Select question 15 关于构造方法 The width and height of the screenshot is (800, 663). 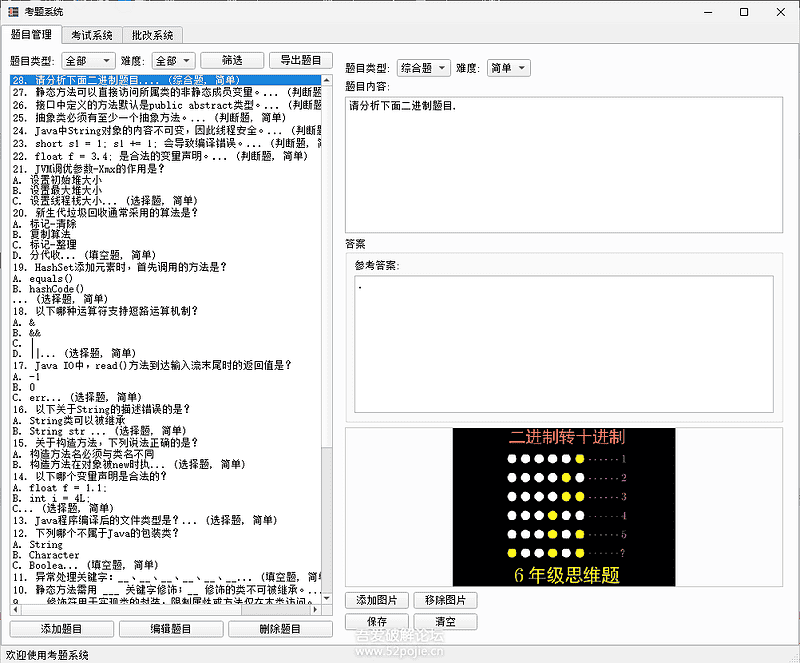166,453
